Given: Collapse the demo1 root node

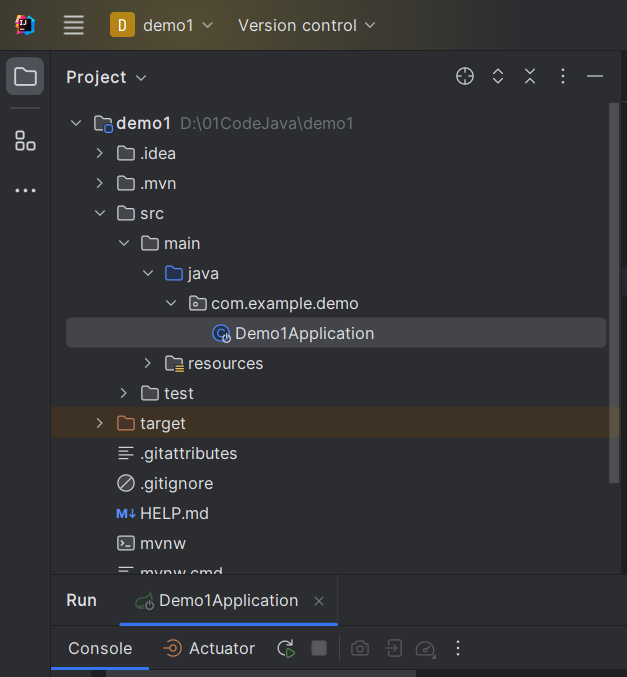Looking at the screenshot, I should 76,123.
